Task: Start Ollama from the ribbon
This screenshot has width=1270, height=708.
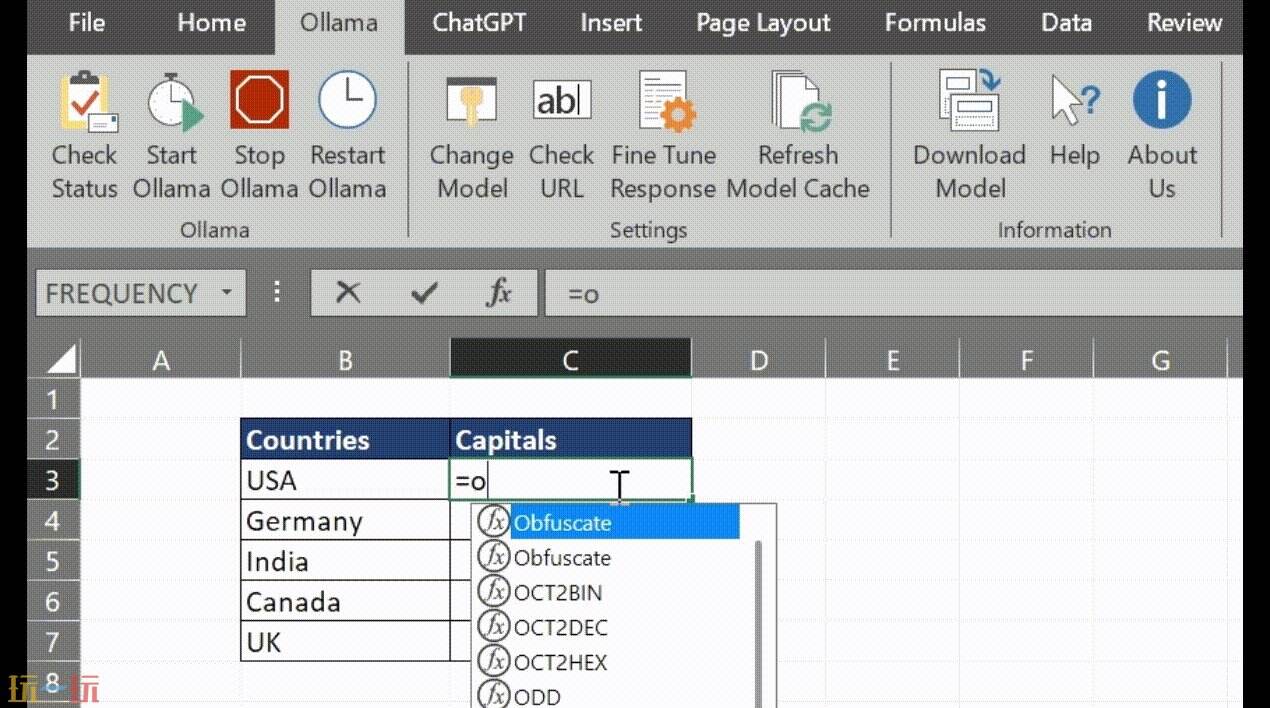Action: click(171, 100)
